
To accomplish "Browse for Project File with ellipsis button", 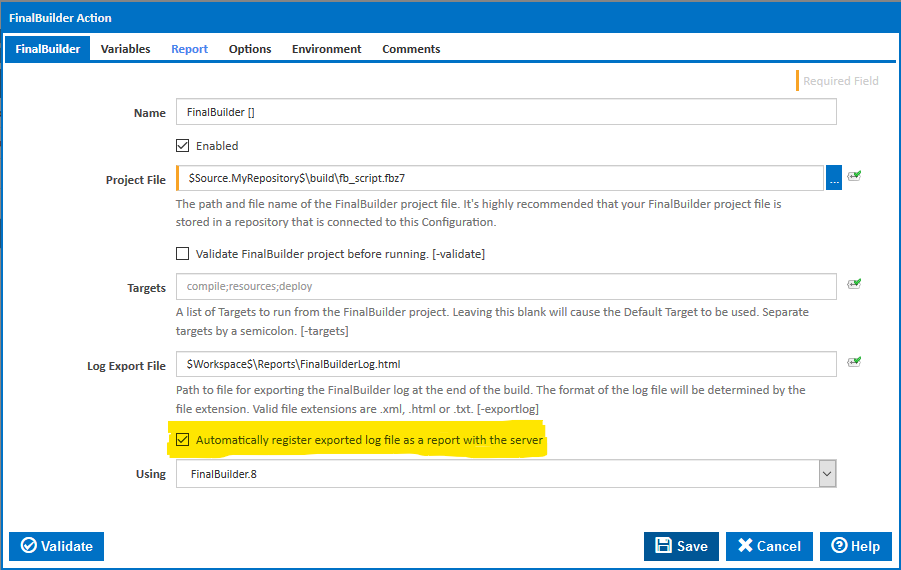I will (834, 178).
